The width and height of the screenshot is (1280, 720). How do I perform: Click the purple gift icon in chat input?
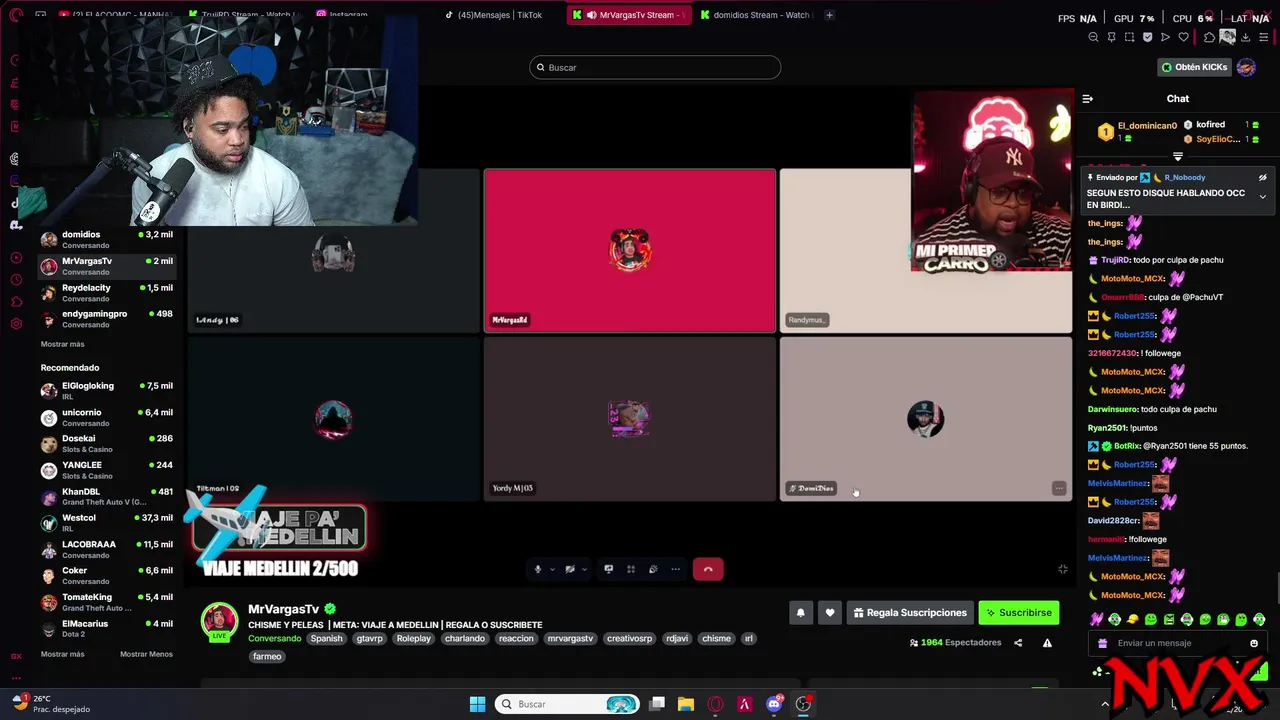(x=1103, y=643)
